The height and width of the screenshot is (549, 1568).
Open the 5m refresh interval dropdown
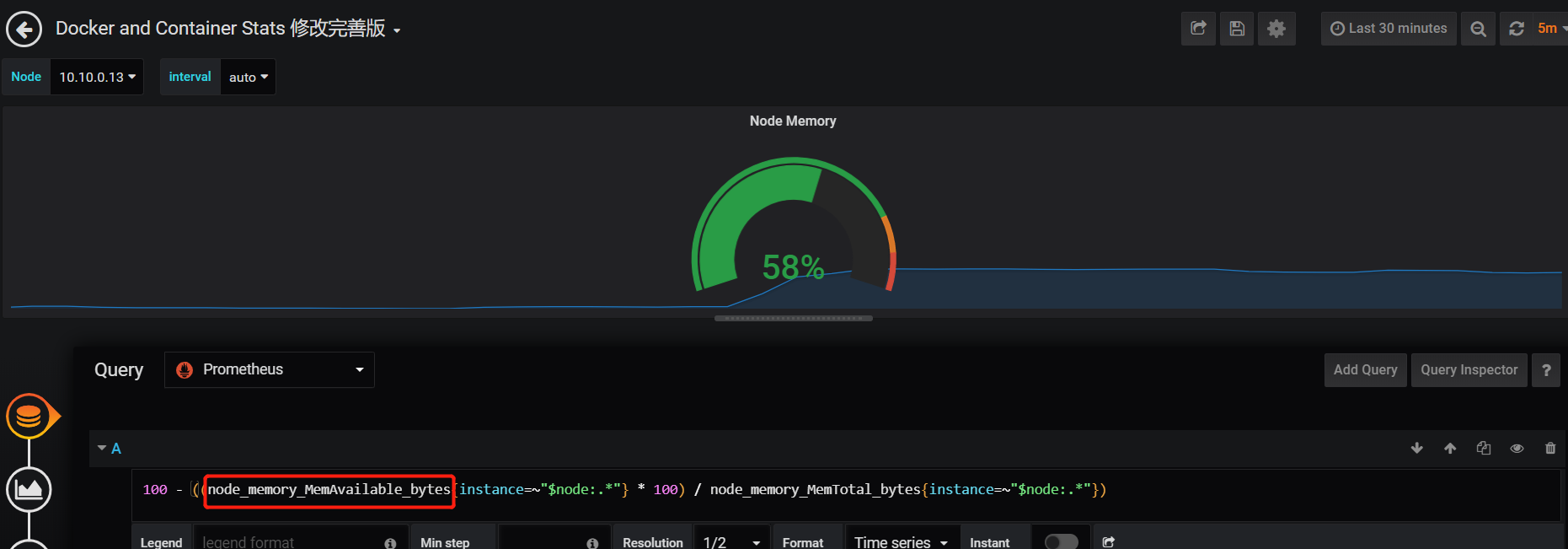(1551, 29)
